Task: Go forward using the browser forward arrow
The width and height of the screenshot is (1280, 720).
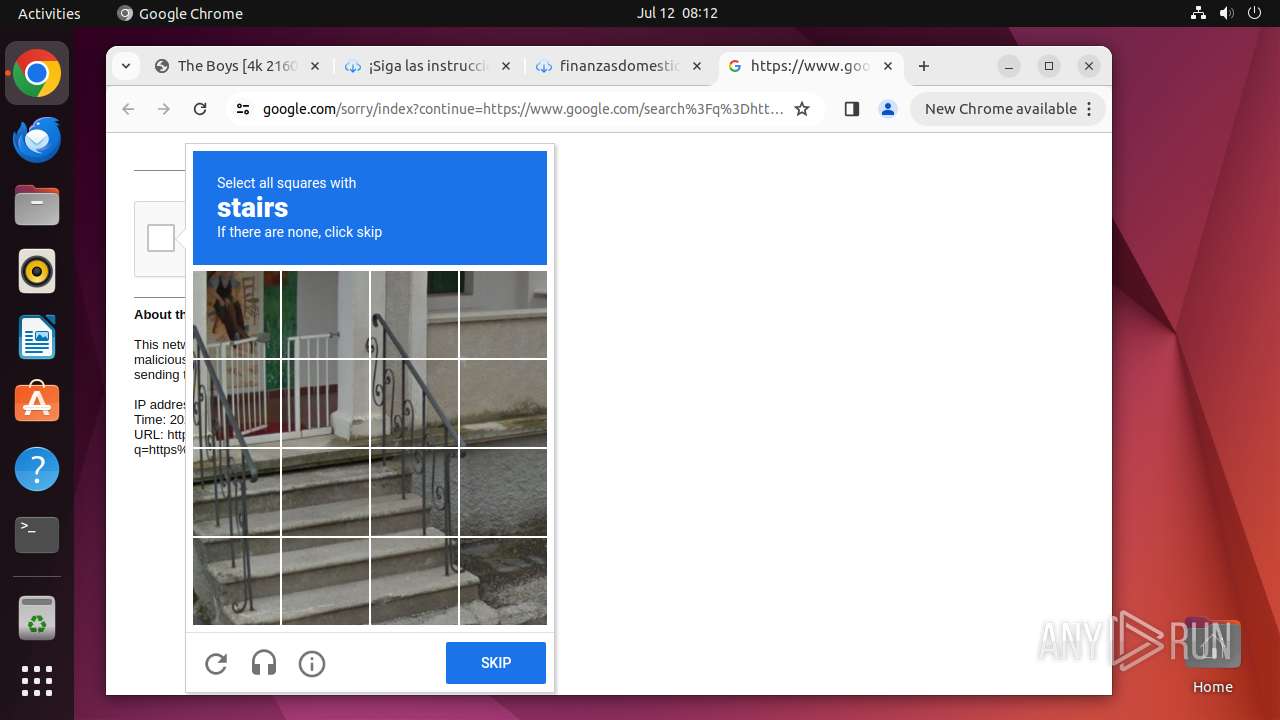Action: click(164, 109)
